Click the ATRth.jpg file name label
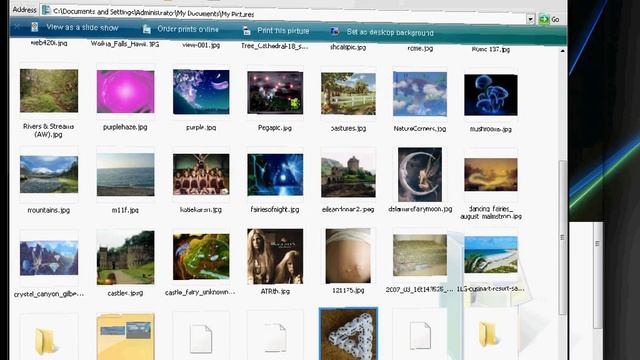The width and height of the screenshot is (640, 360). (x=275, y=291)
